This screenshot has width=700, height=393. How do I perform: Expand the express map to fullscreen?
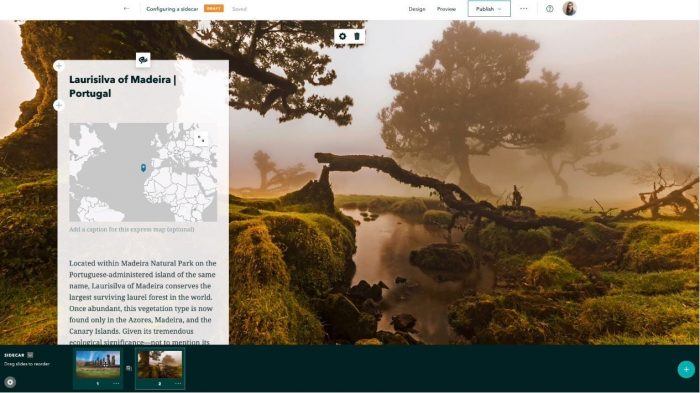[201, 139]
